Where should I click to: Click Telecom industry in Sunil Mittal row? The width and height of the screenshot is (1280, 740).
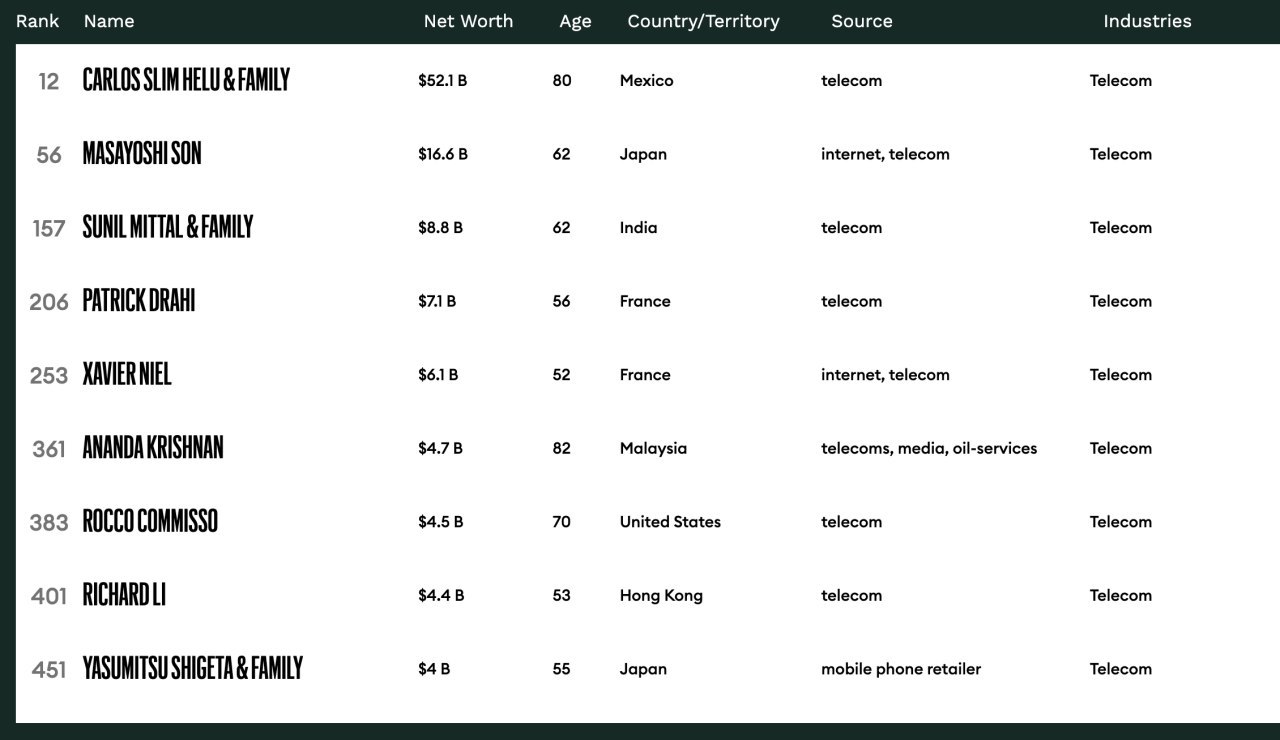[1121, 227]
